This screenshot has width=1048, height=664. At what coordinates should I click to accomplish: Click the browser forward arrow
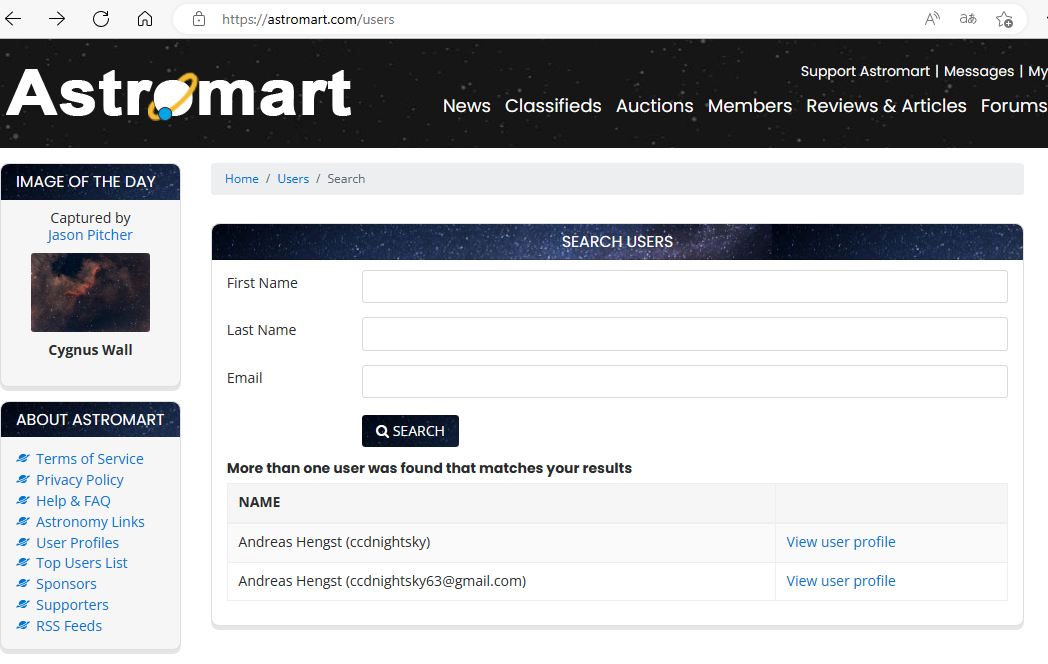(57, 19)
